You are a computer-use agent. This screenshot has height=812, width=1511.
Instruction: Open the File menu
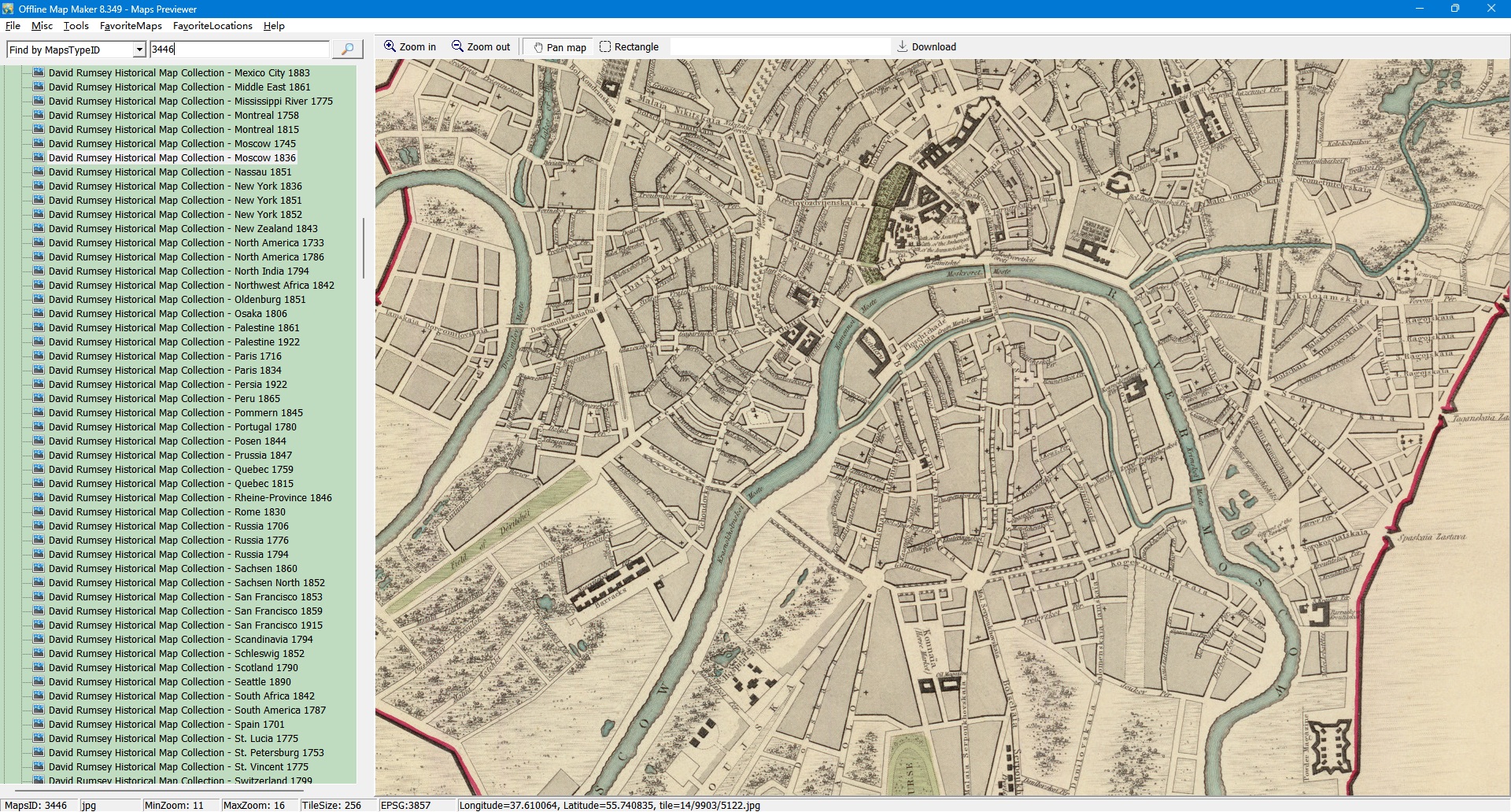pyautogui.click(x=13, y=26)
